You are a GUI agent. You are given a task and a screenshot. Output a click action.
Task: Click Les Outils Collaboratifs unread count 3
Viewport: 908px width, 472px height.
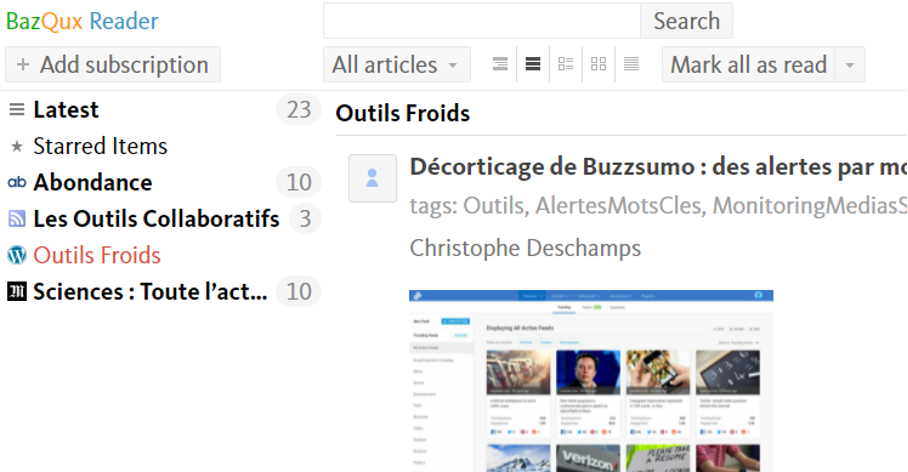click(305, 219)
